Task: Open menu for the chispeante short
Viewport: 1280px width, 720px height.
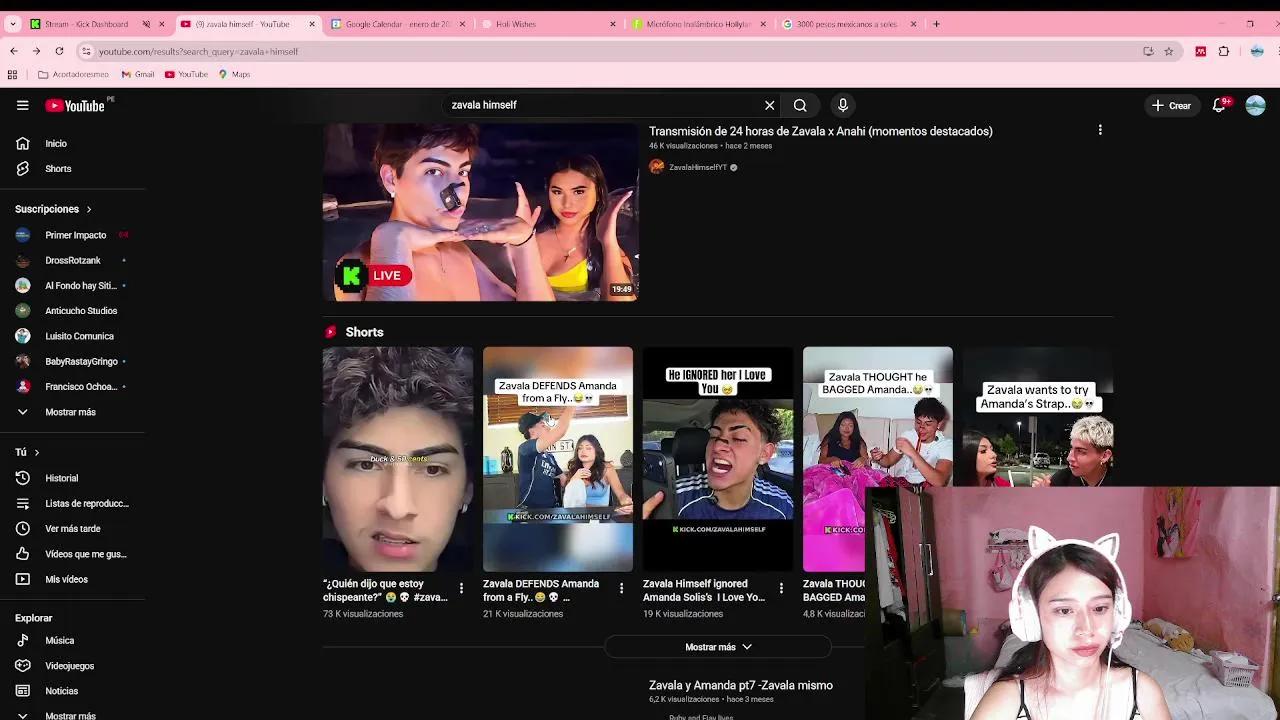Action: pos(461,588)
